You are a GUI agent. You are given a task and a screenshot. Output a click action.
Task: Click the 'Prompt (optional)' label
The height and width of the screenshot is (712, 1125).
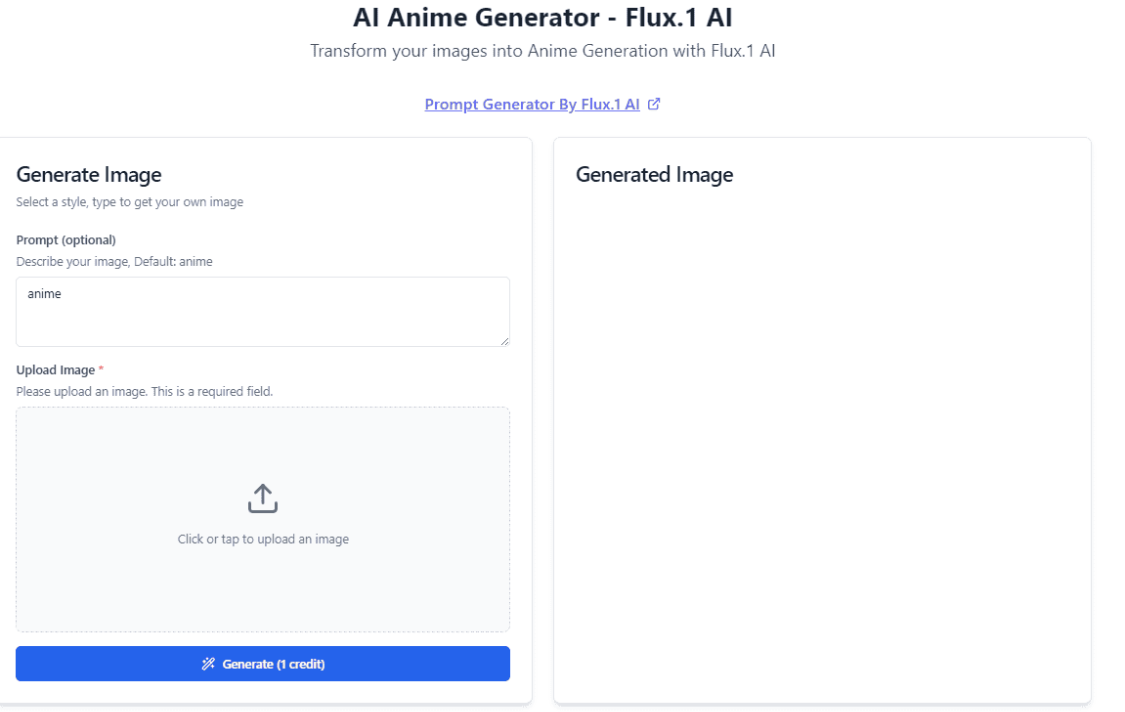pyautogui.click(x=66, y=240)
